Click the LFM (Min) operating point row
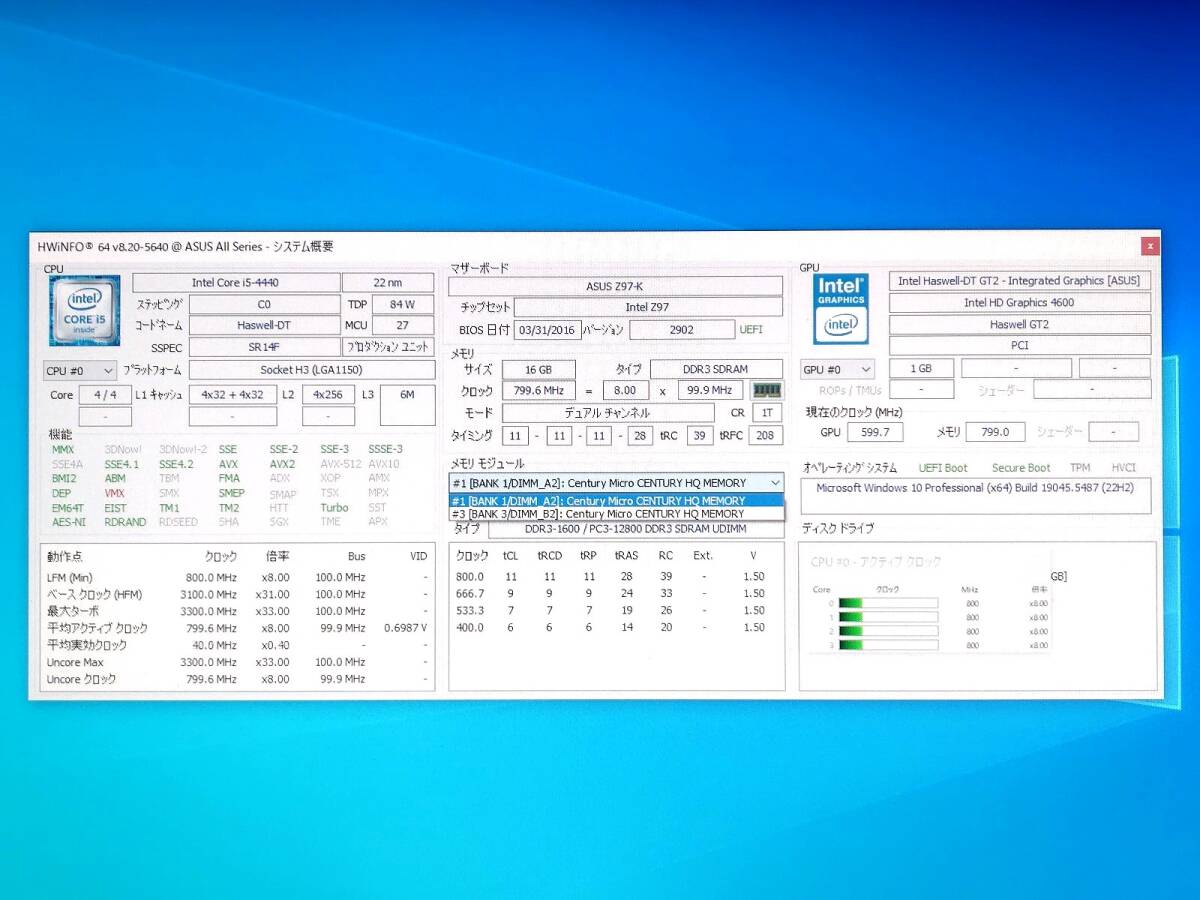 tap(238, 577)
